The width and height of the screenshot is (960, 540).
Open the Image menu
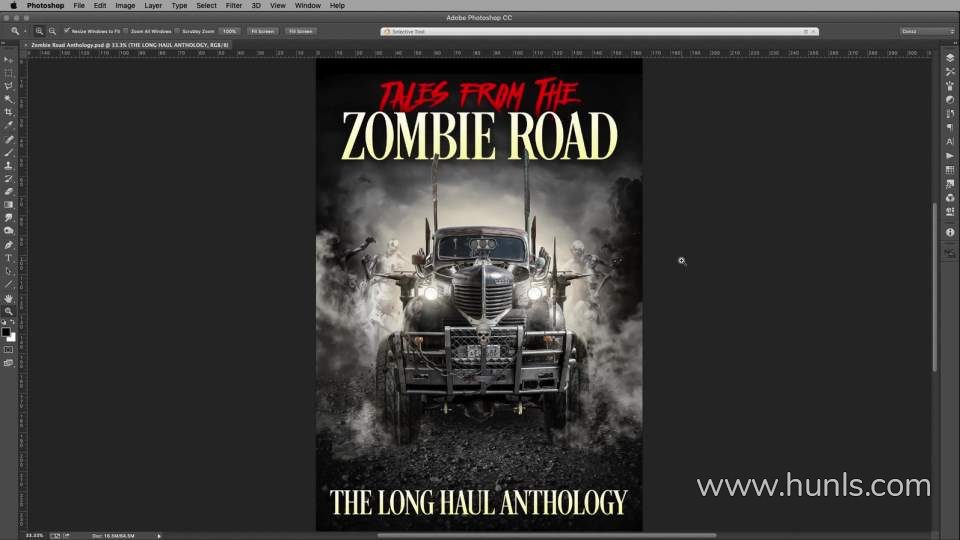[x=125, y=6]
